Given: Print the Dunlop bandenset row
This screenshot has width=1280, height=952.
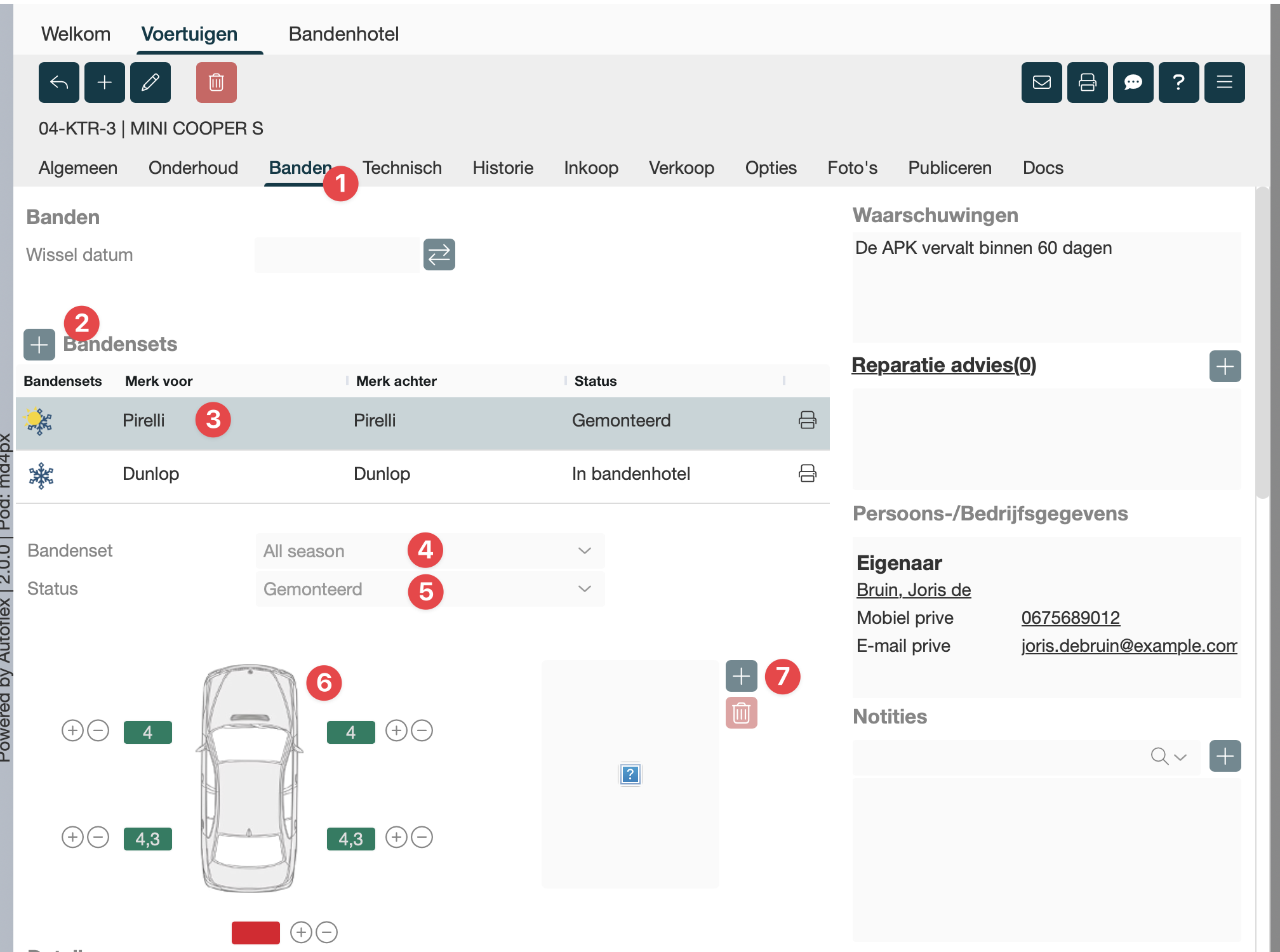Looking at the screenshot, I should [807, 473].
